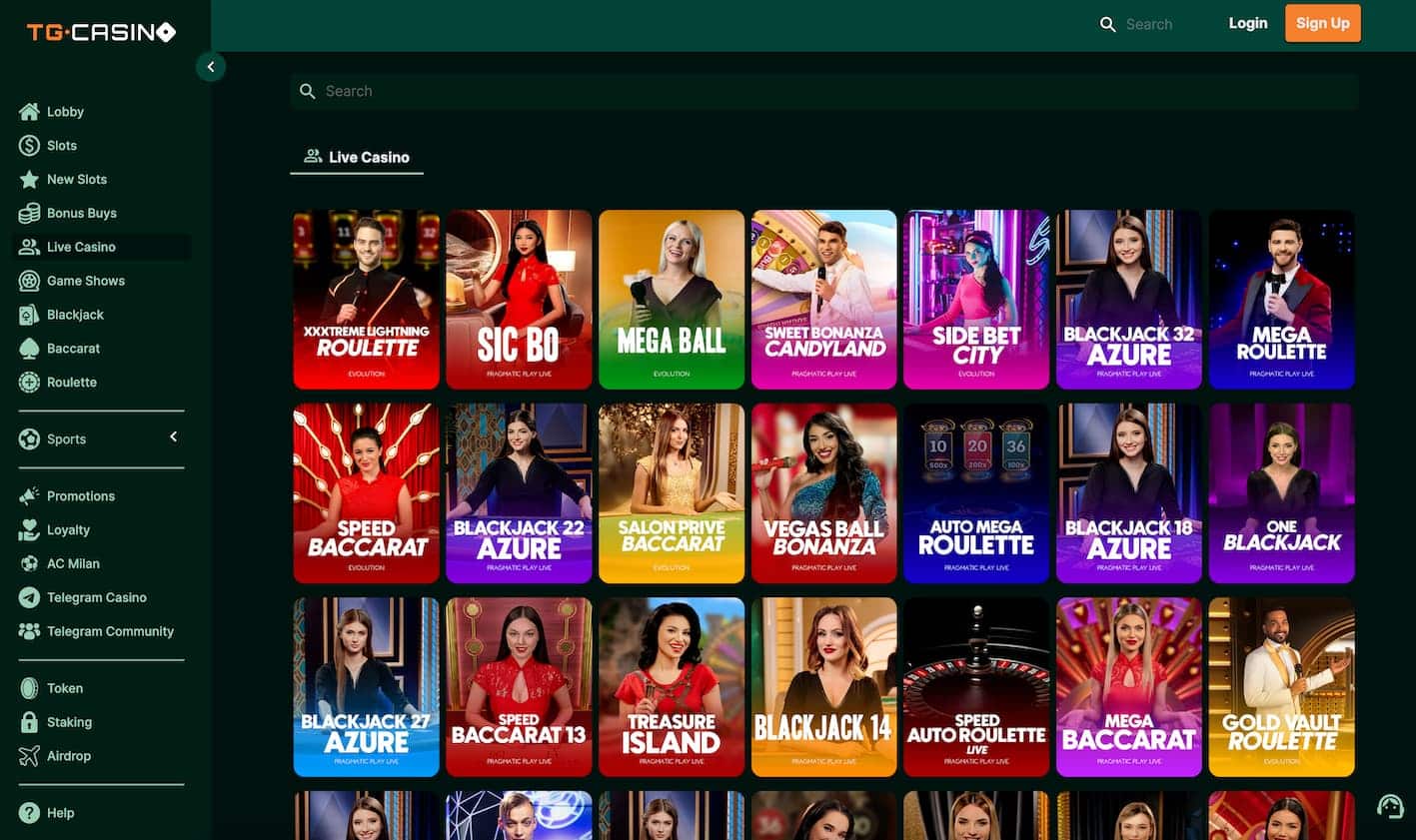
Task: Launch the Mega Baccarat game
Action: pyautogui.click(x=1129, y=687)
